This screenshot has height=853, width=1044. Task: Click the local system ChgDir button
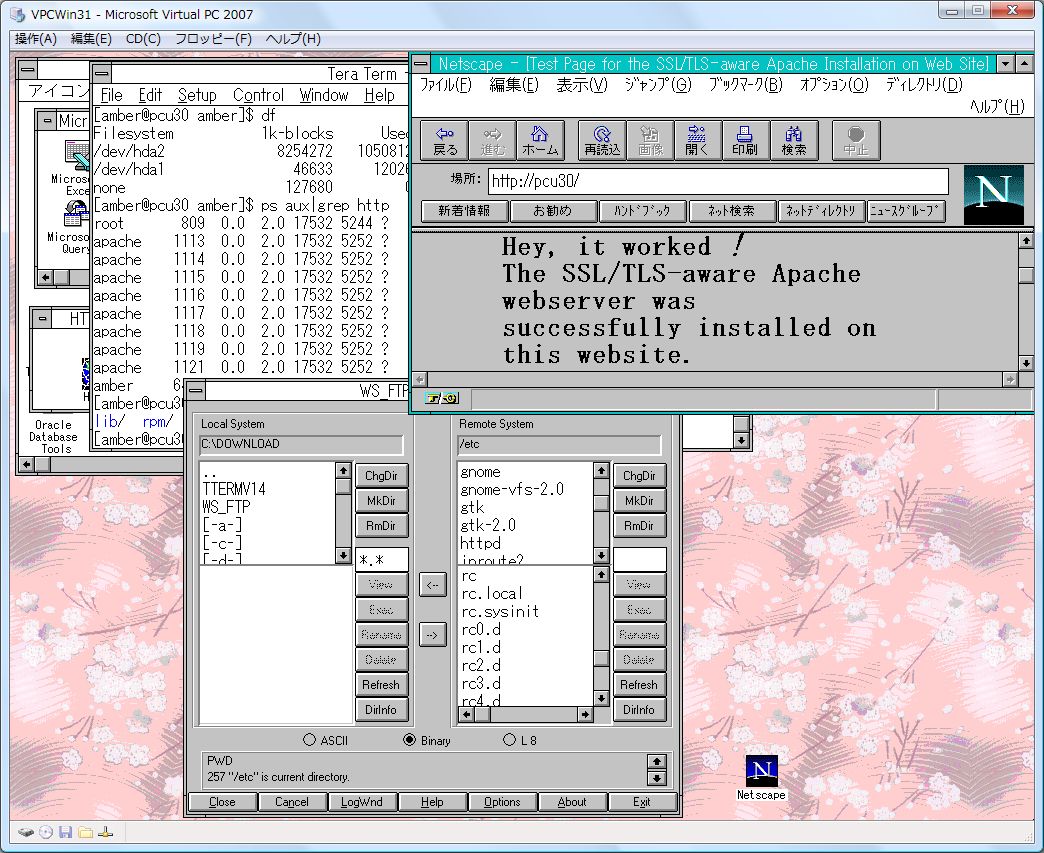[x=381, y=476]
